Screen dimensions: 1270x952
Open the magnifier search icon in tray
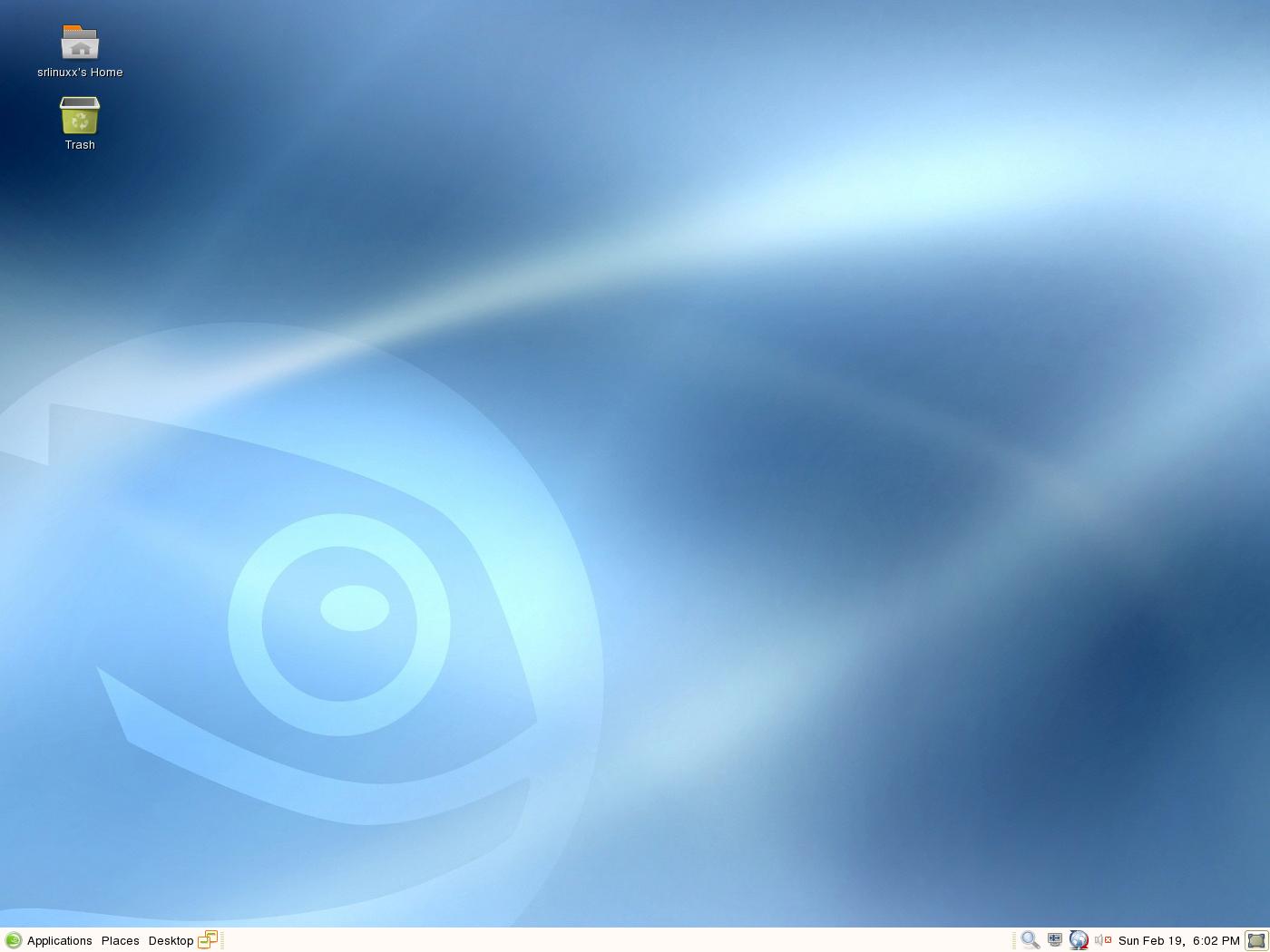click(x=1031, y=940)
